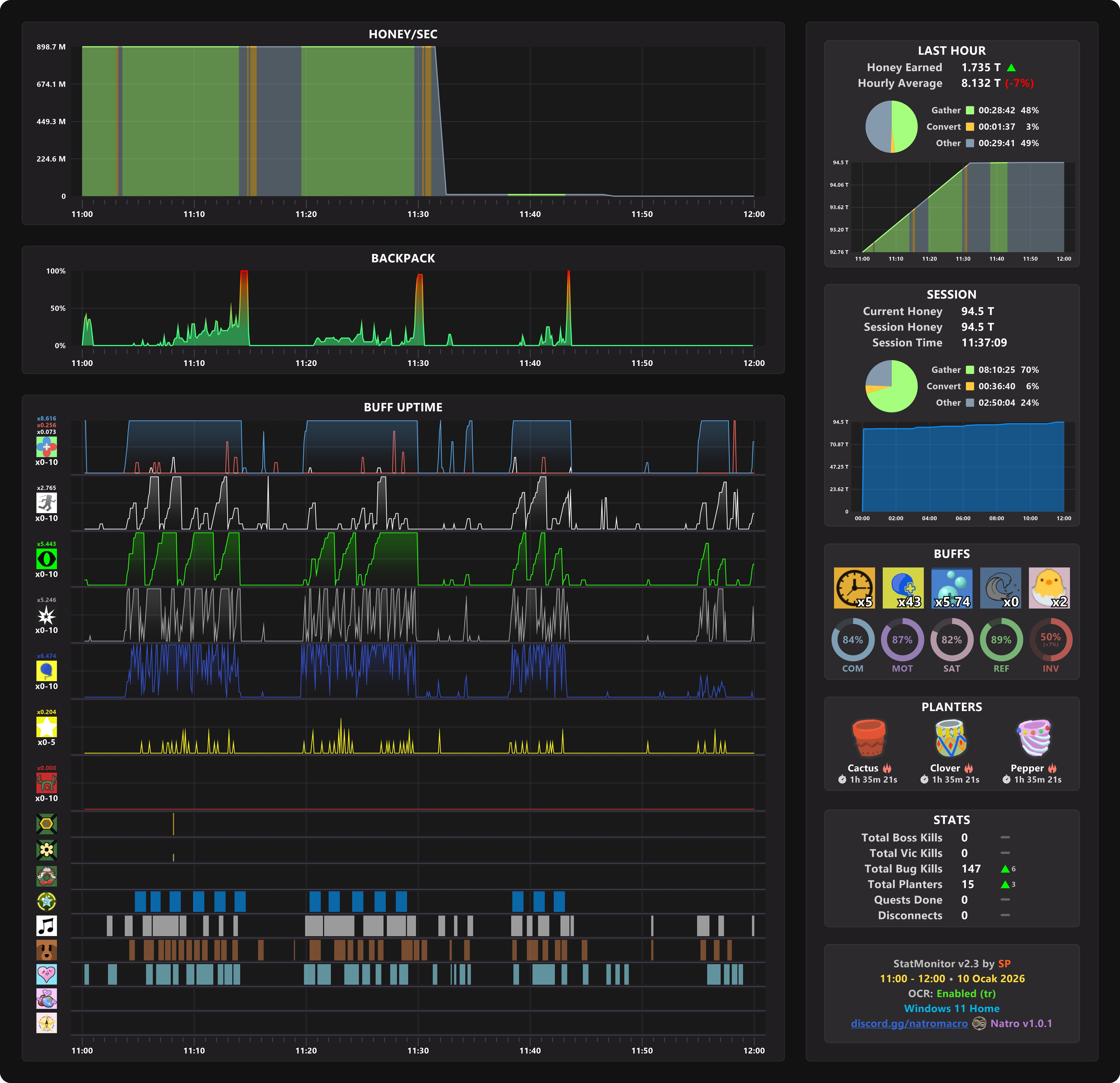Click the Pepper planter icon
1120x1083 pixels.
(1034, 738)
